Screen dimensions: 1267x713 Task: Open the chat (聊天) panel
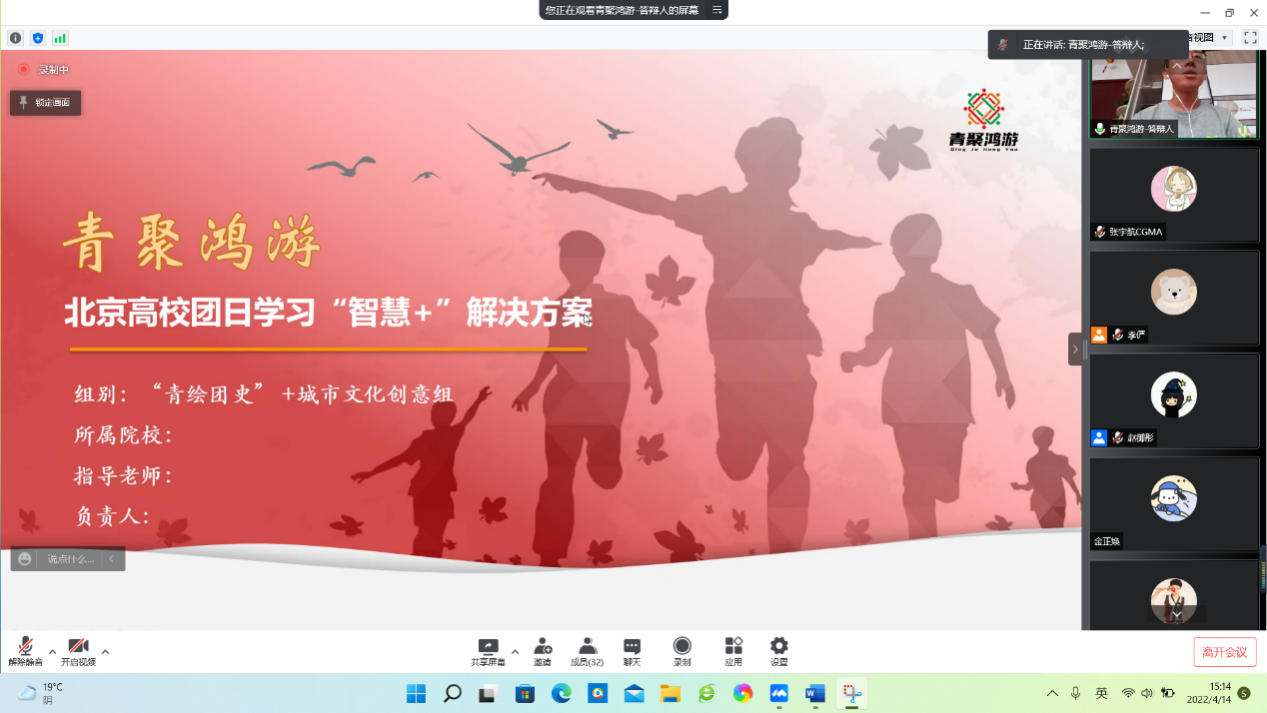(x=632, y=651)
